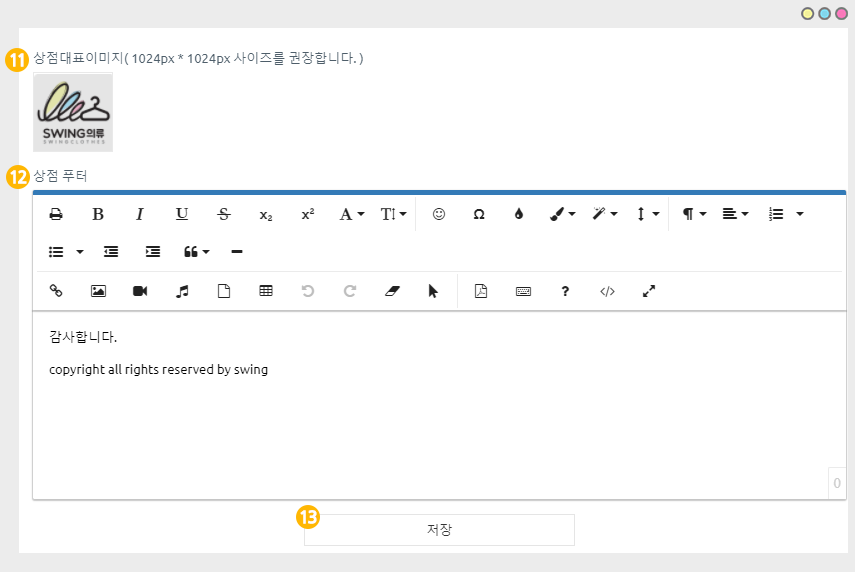Click the insert video camera icon
The height and width of the screenshot is (572, 855).
[140, 291]
